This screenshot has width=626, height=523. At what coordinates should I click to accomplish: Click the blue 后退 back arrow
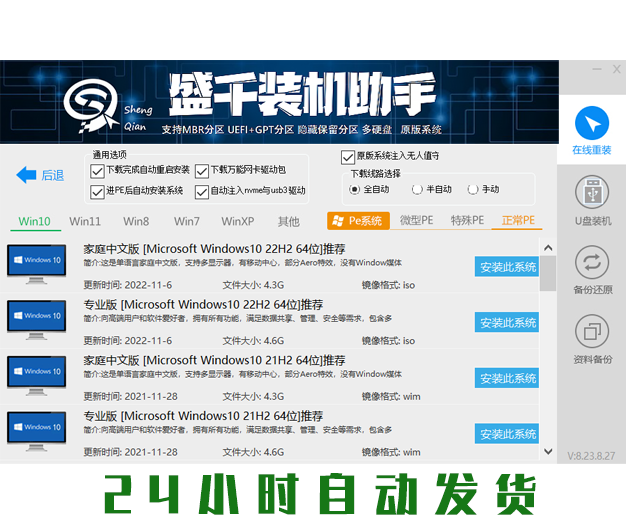(26, 175)
